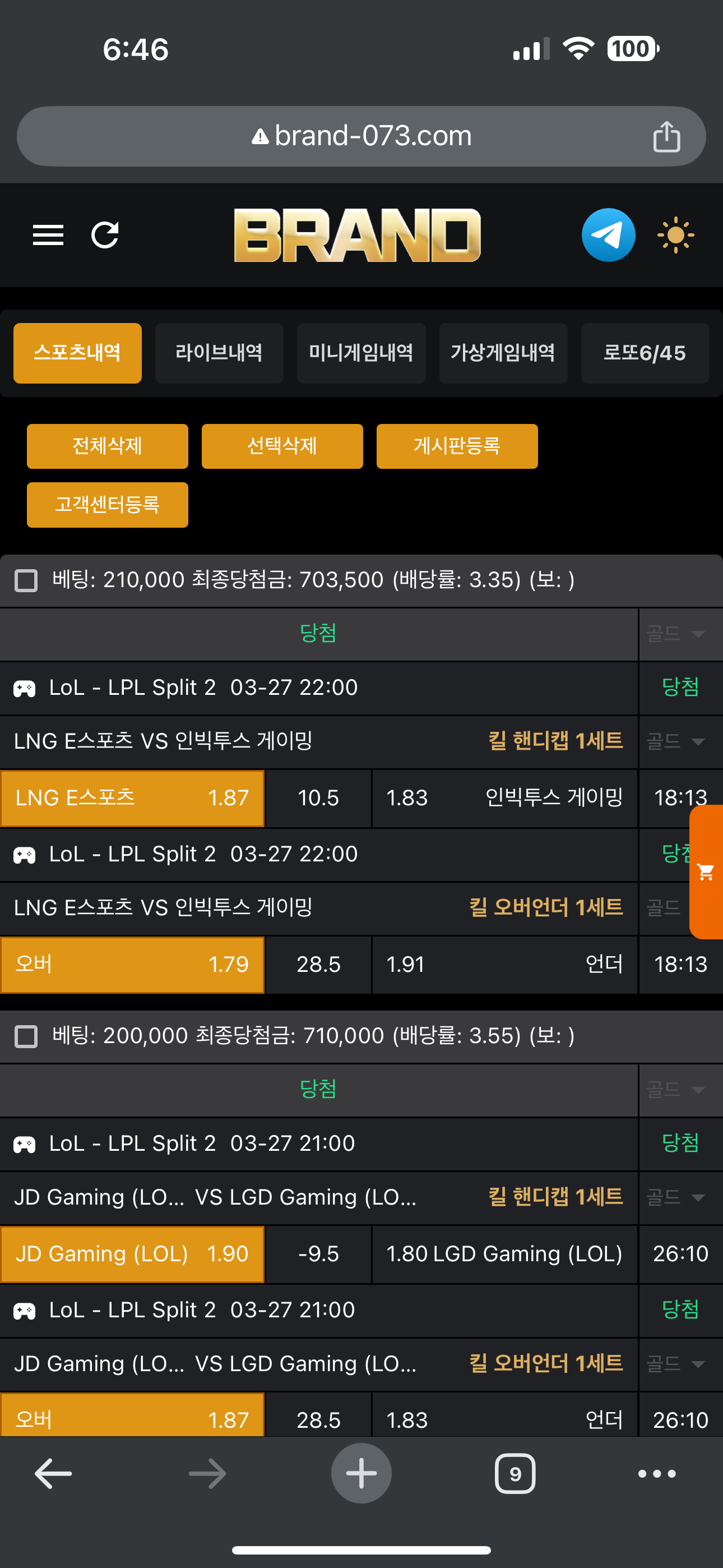Open the hamburger menu
The width and height of the screenshot is (723, 1568).
click(48, 235)
